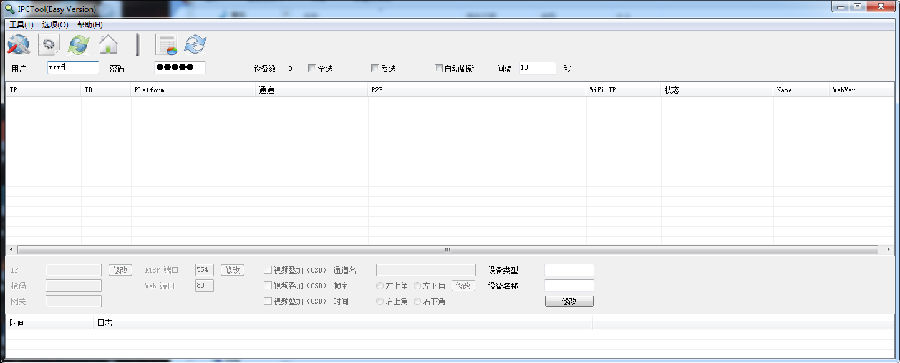This screenshot has width=900, height=363.
Task: Click the password field with dots
Action: (x=180, y=68)
